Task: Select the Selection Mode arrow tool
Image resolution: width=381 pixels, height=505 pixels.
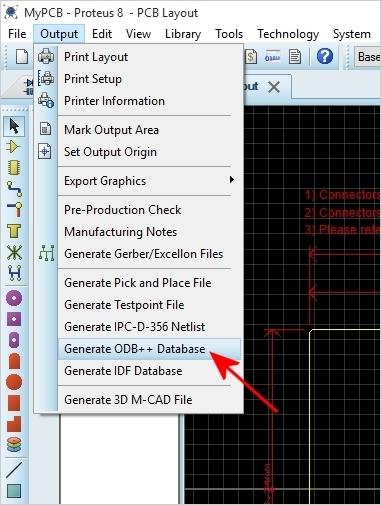Action: click(14, 126)
